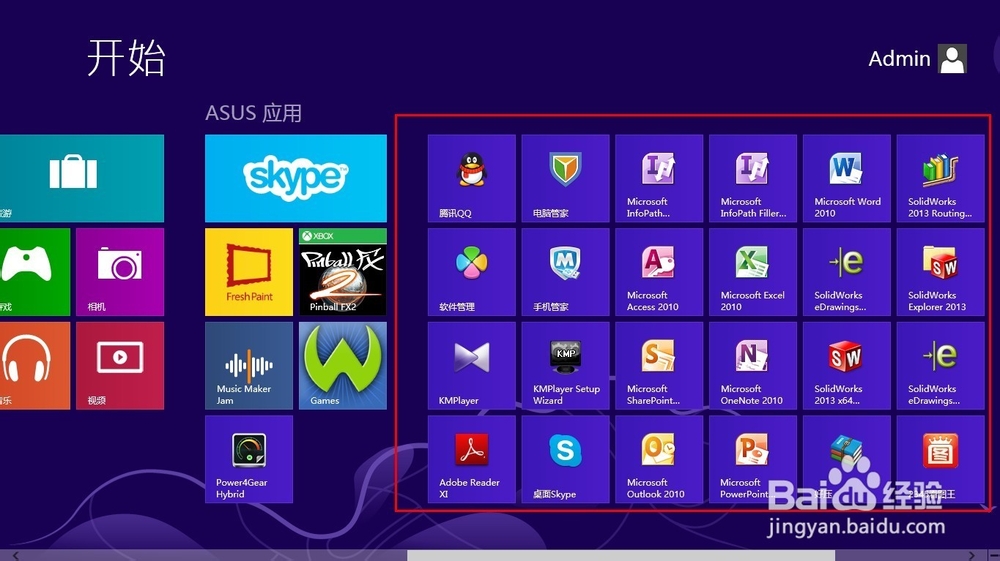Open 软件管理 colorful clover tile
The width and height of the screenshot is (1000, 561).
coord(471,272)
